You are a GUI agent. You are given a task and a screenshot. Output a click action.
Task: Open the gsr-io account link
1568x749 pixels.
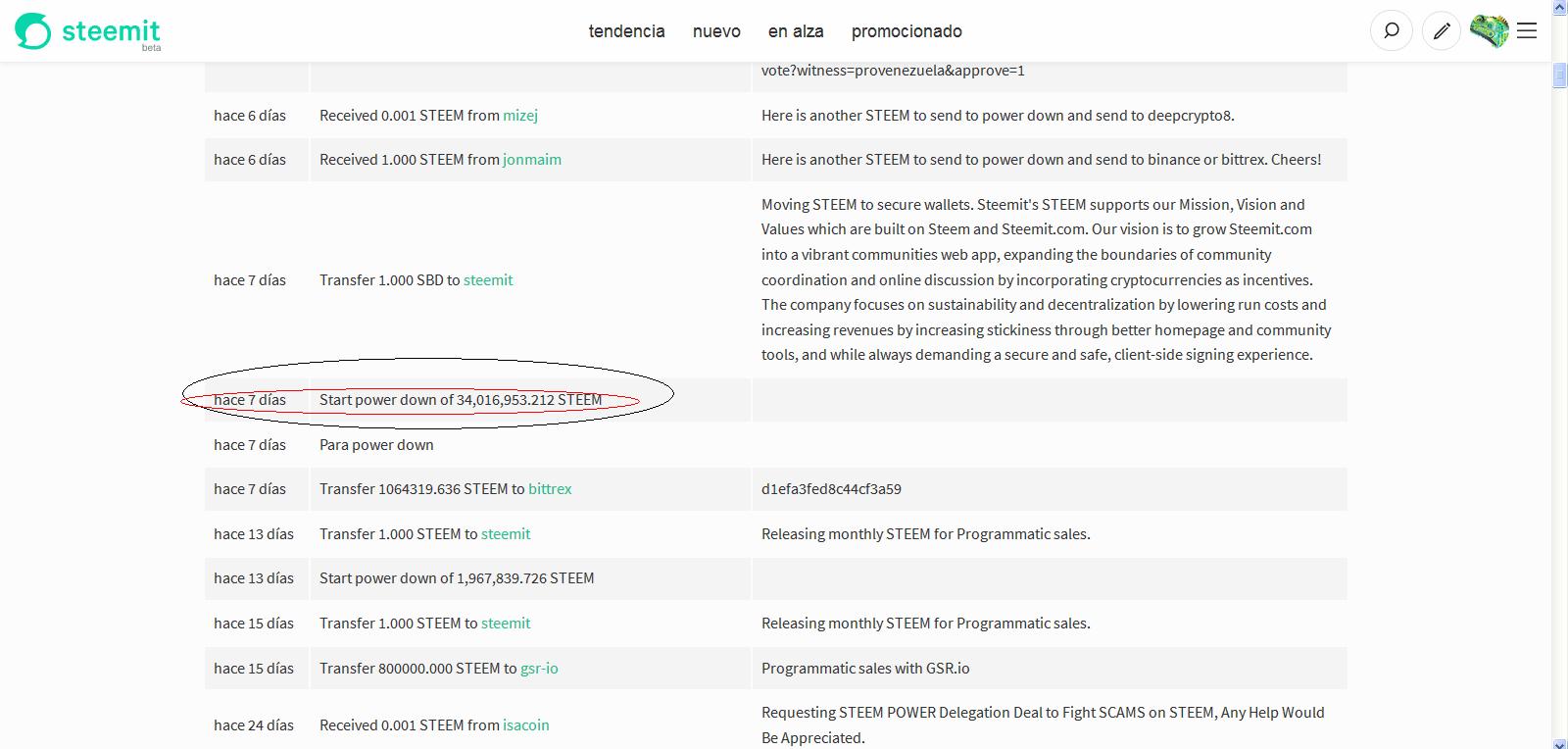point(539,669)
